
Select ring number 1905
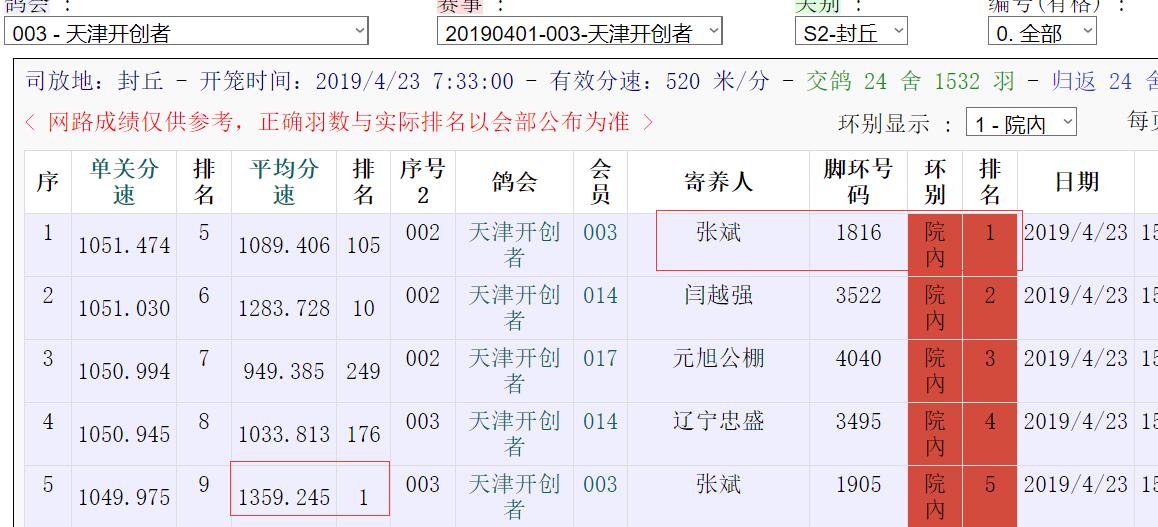(x=858, y=484)
